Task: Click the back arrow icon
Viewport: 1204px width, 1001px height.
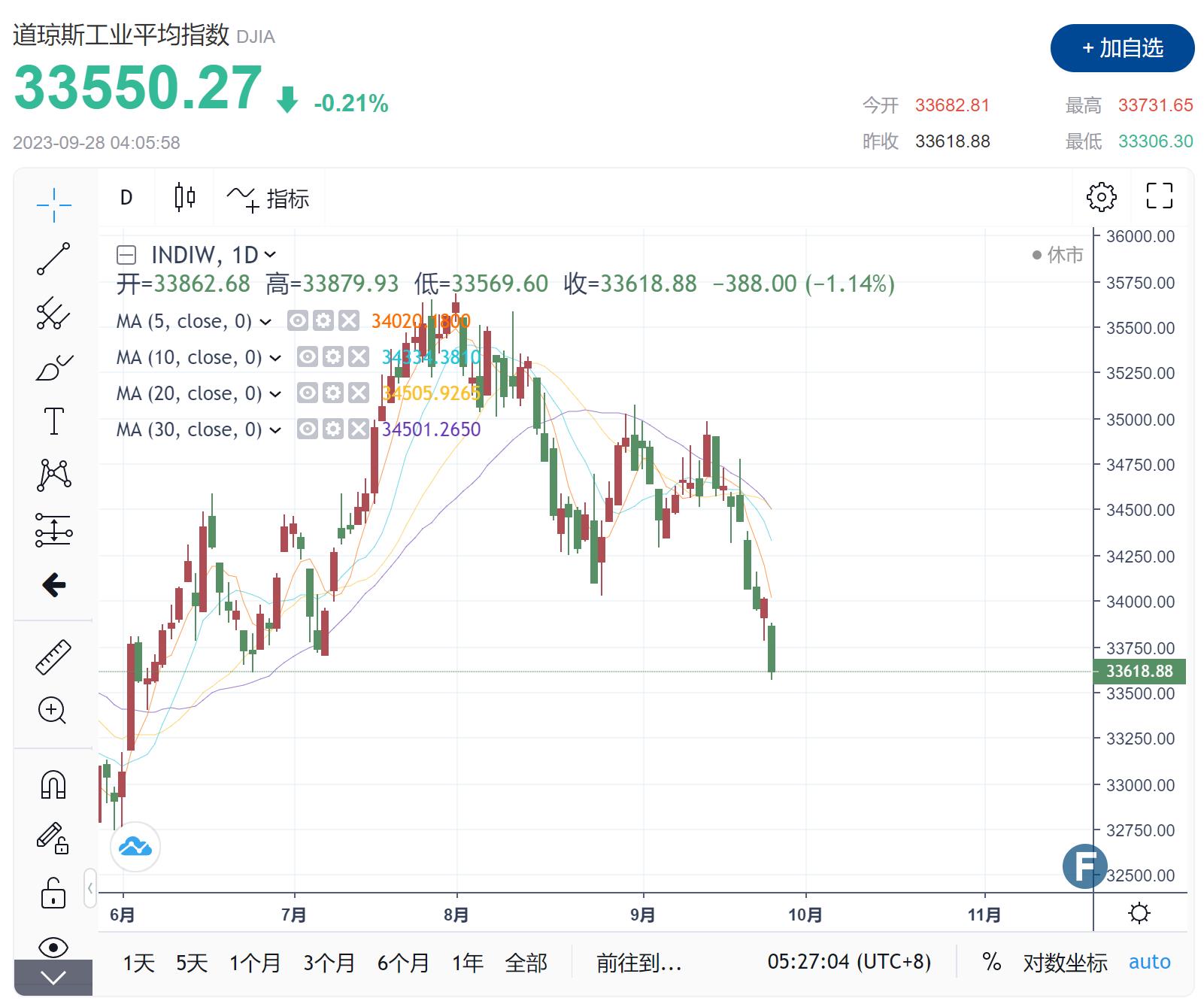Action: click(x=53, y=584)
